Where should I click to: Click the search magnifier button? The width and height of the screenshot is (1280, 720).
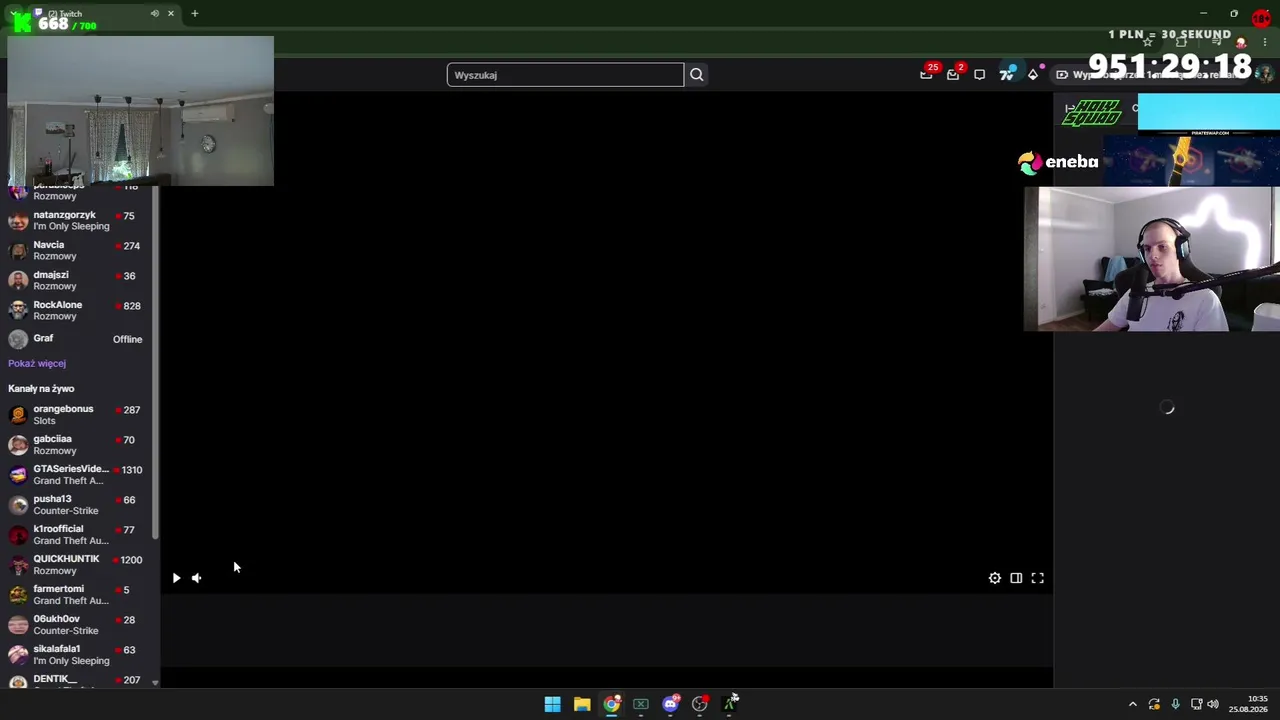pos(697,75)
